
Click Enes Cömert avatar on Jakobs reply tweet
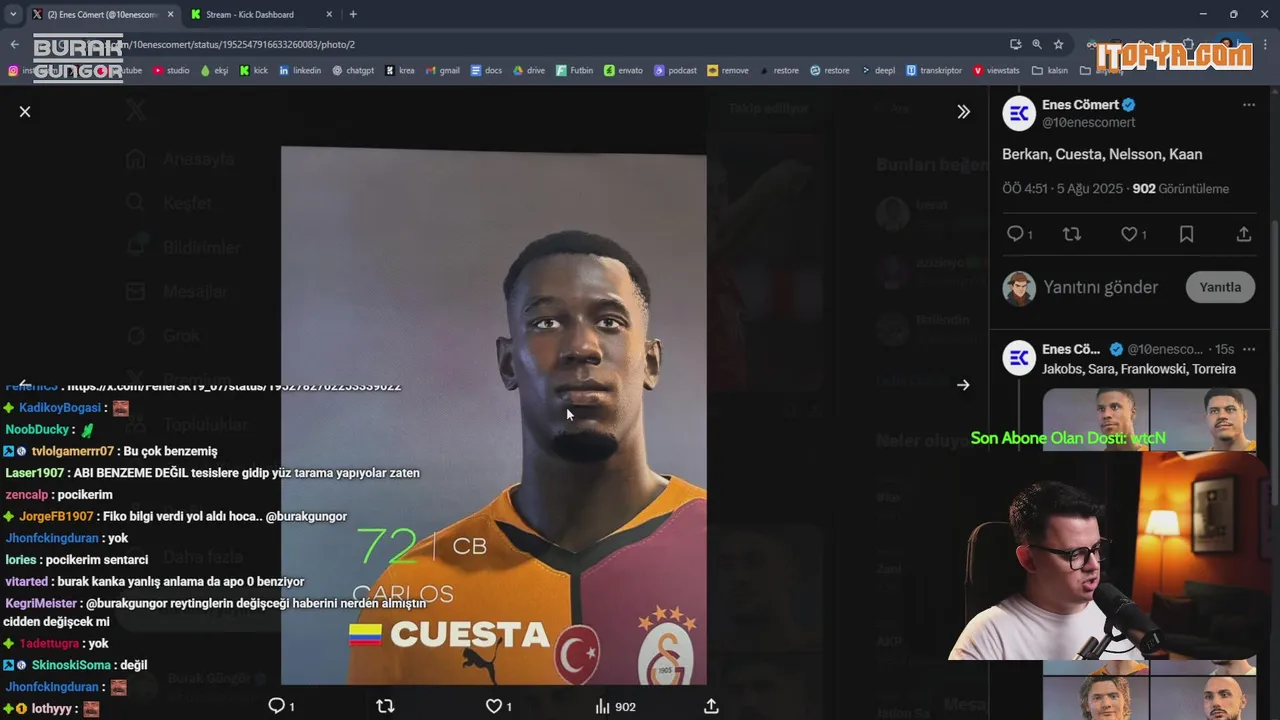pos(1019,358)
